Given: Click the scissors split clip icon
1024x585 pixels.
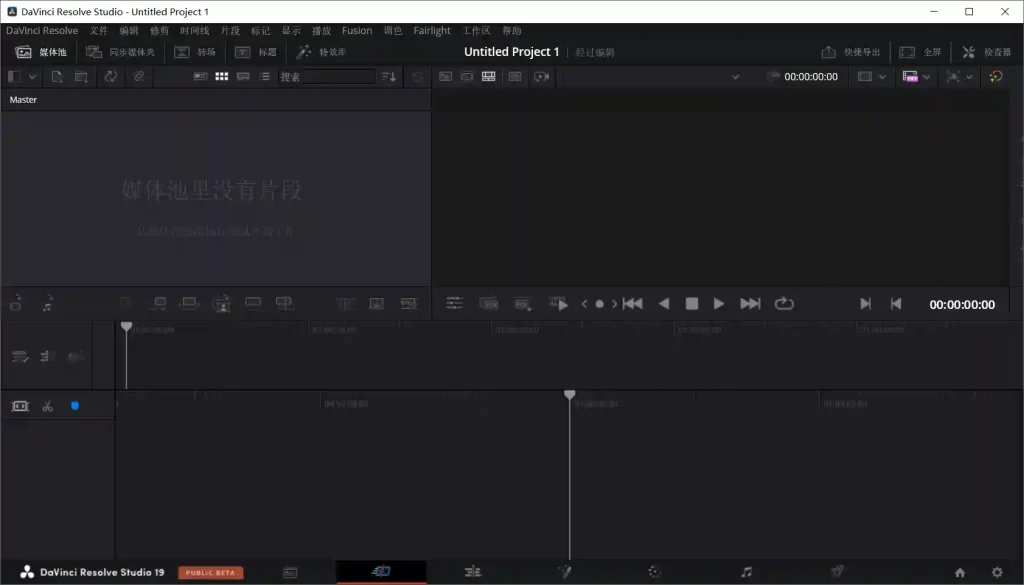Looking at the screenshot, I should (47, 406).
